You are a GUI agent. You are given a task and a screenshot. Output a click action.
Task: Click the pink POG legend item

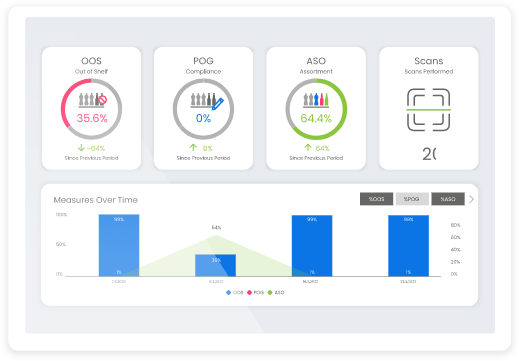click(x=255, y=292)
